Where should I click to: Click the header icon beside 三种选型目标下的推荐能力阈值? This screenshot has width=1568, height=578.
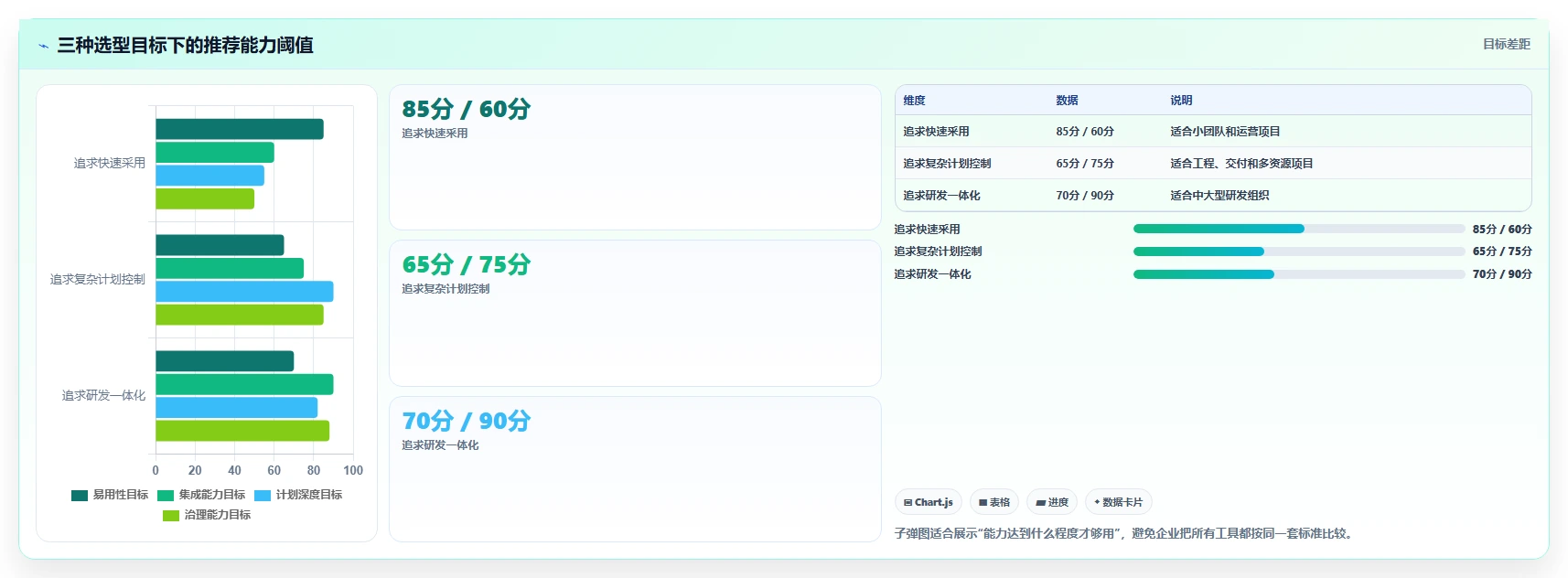[43, 46]
